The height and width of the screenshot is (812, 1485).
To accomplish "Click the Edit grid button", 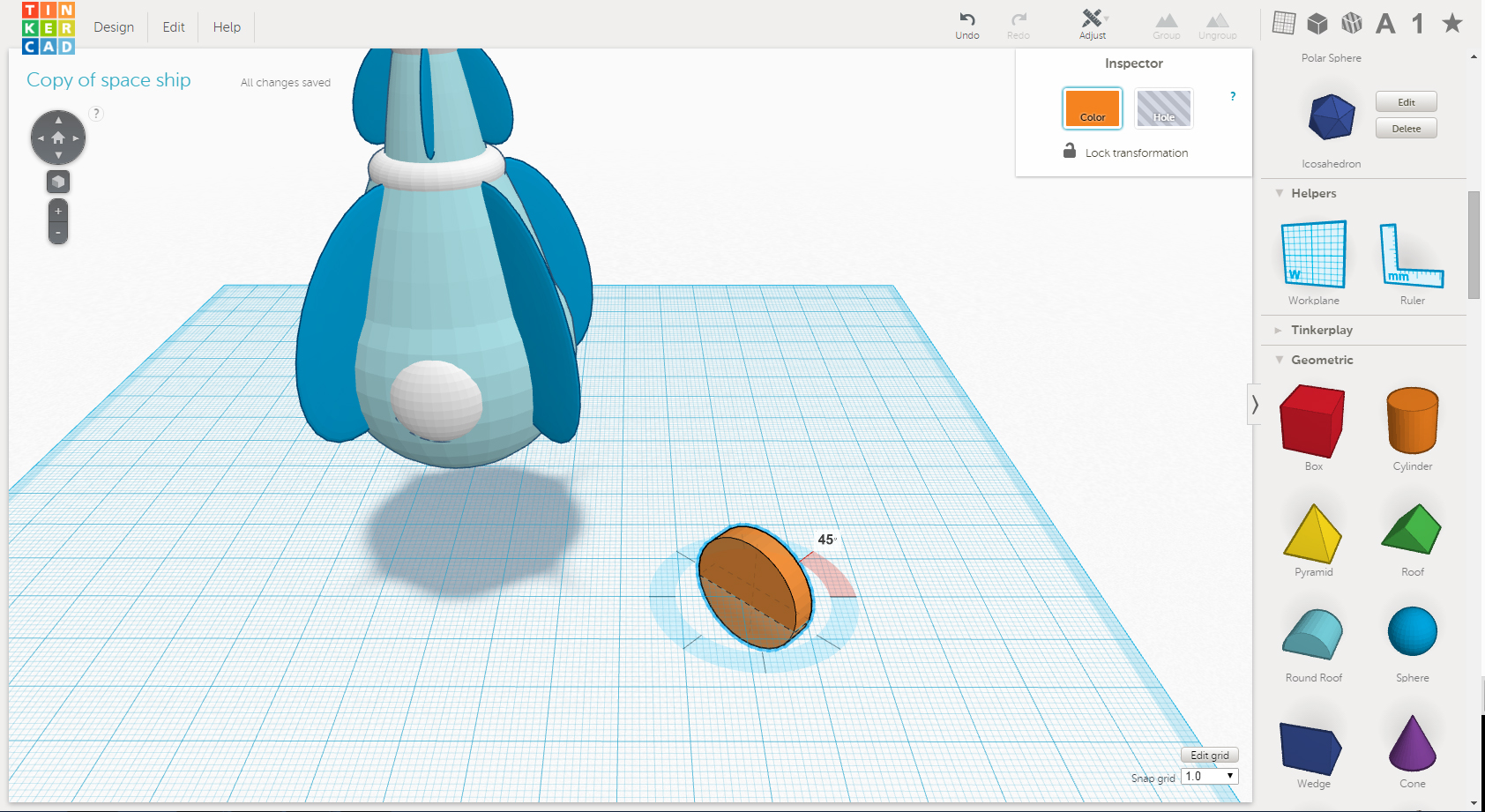I will click(1210, 756).
